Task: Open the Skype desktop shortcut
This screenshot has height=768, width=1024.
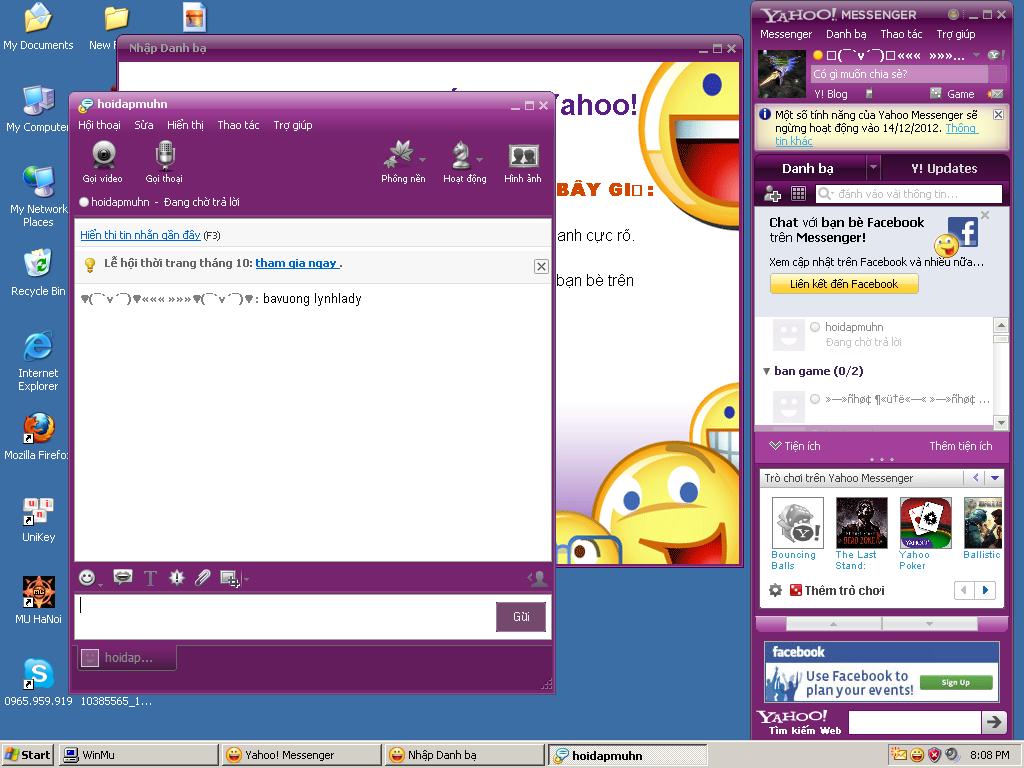Action: [39, 674]
